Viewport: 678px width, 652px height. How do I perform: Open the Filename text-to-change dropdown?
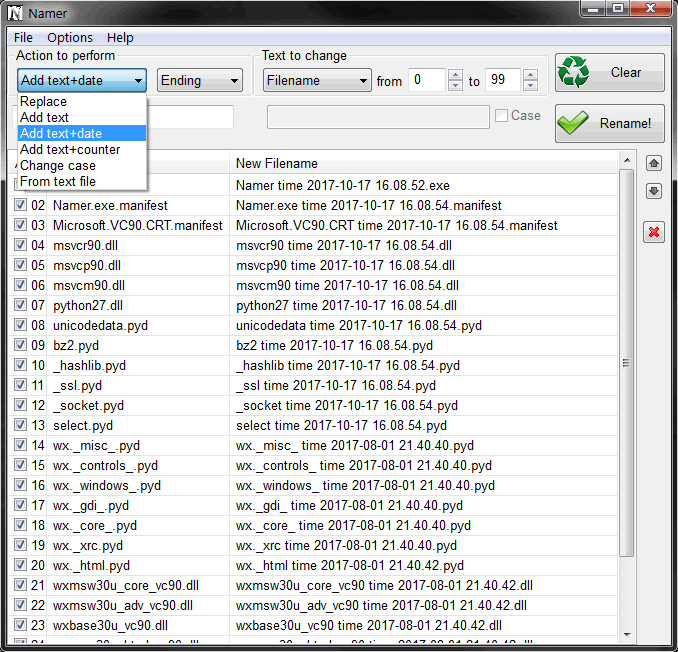point(317,81)
